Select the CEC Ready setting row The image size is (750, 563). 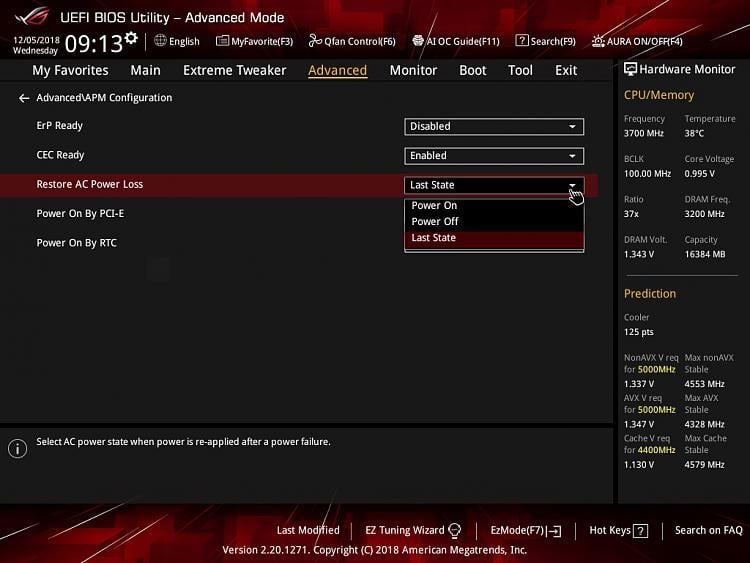click(299, 155)
